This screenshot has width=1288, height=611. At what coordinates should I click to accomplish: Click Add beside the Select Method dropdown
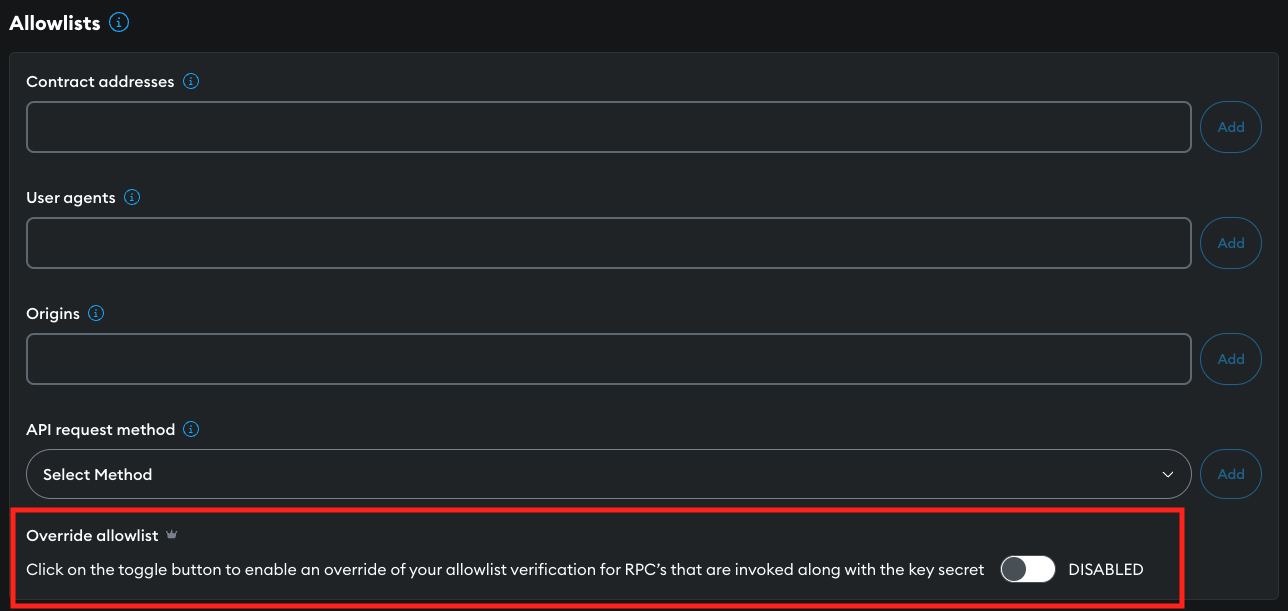pos(1230,474)
